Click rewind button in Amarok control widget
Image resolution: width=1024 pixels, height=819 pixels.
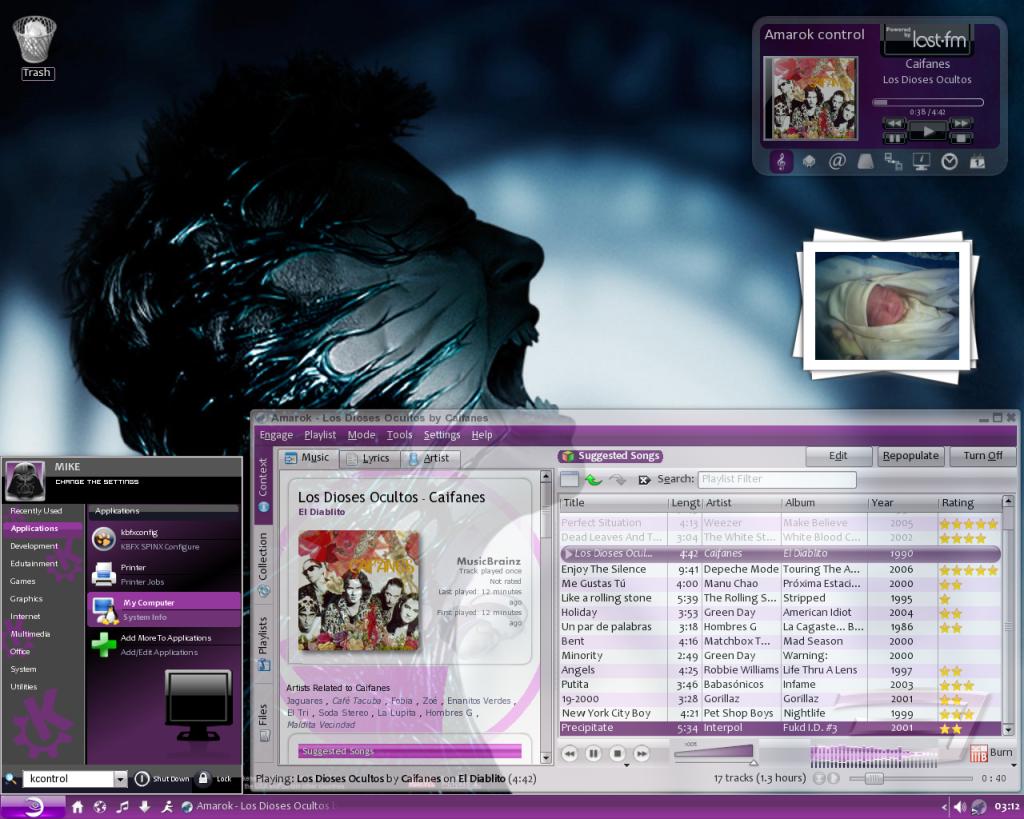click(x=894, y=123)
